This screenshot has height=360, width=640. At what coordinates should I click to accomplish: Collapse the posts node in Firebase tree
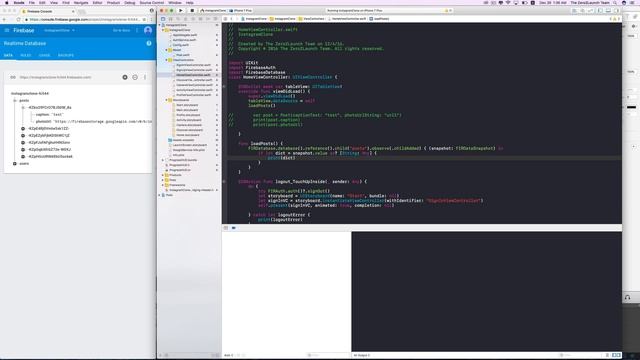click(15, 100)
